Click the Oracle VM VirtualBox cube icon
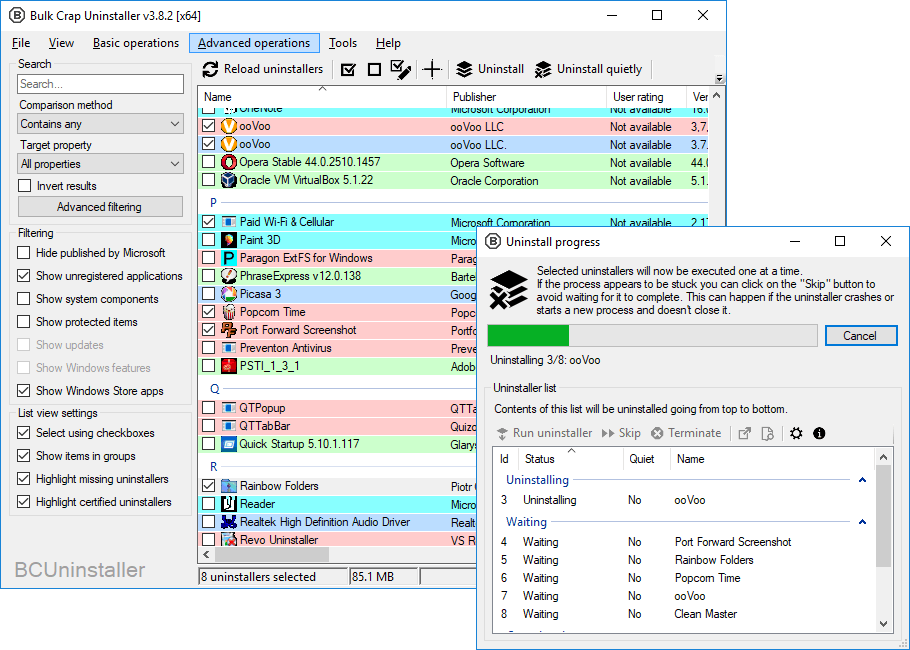Image resolution: width=910 pixels, height=650 pixels. 229,180
